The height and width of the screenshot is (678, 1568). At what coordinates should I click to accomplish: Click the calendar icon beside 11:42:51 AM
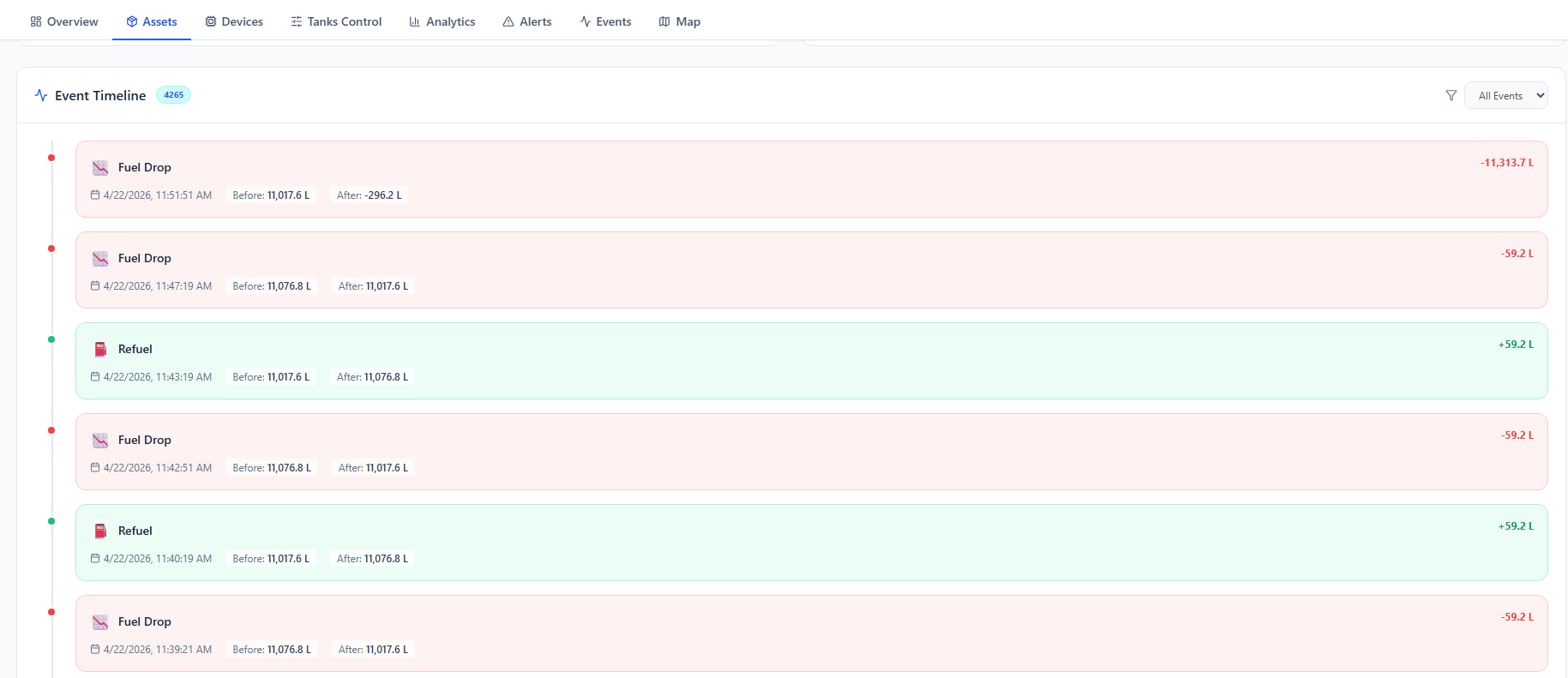[x=95, y=468]
